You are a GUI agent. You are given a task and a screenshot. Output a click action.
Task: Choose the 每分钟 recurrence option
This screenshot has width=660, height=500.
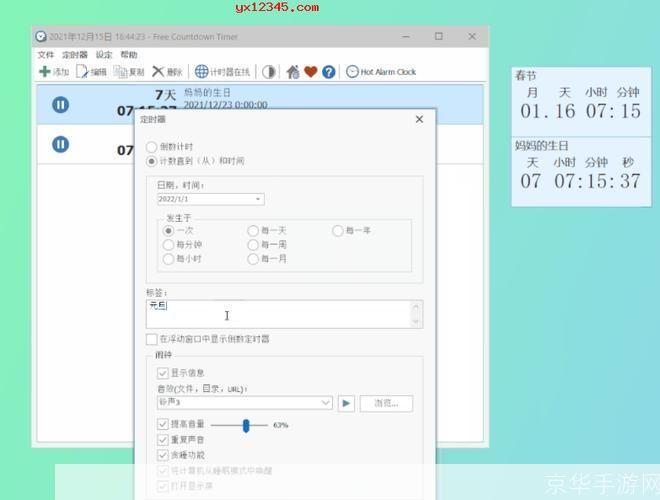click(x=168, y=245)
